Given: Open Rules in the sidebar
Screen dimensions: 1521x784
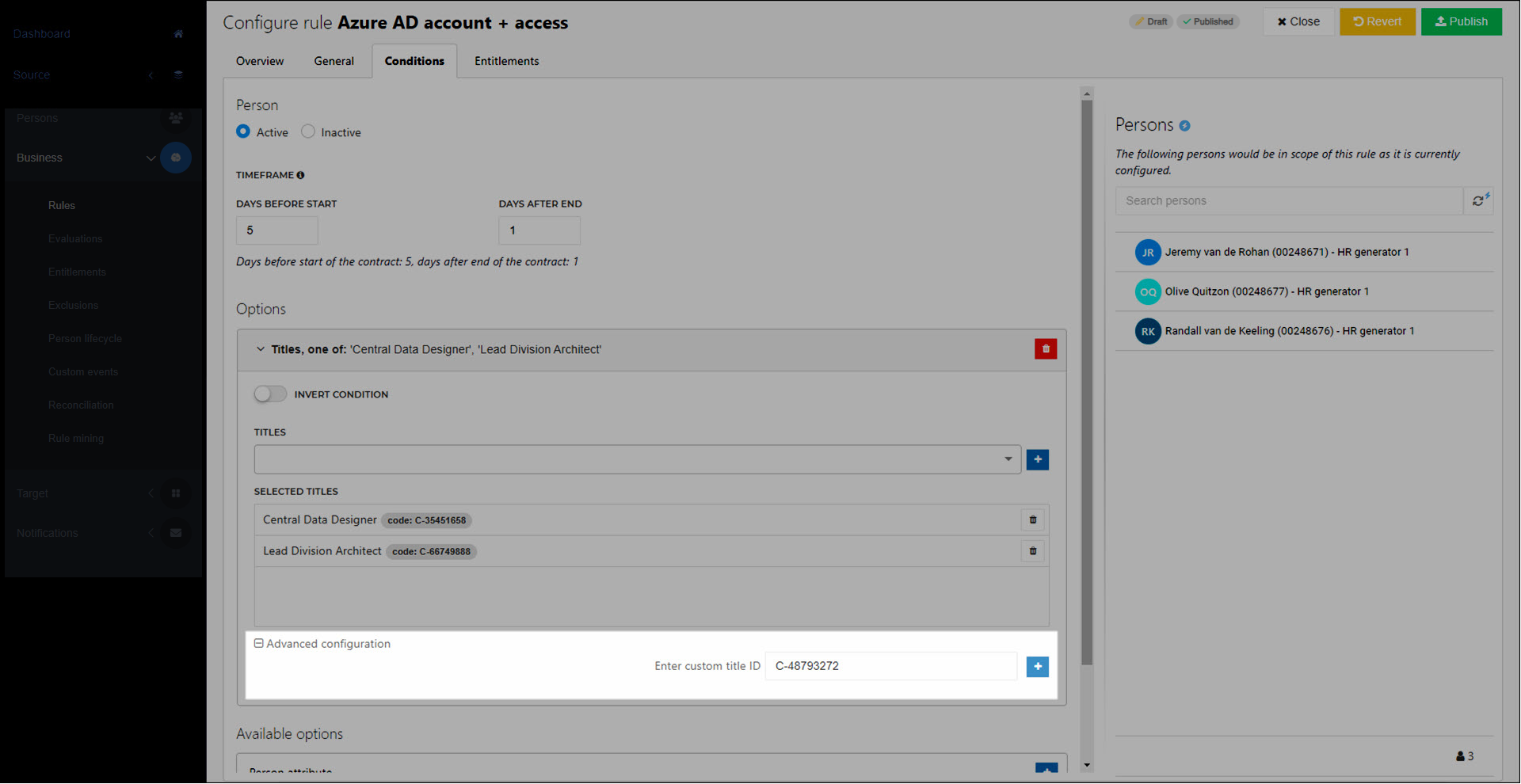Looking at the screenshot, I should [62, 206].
